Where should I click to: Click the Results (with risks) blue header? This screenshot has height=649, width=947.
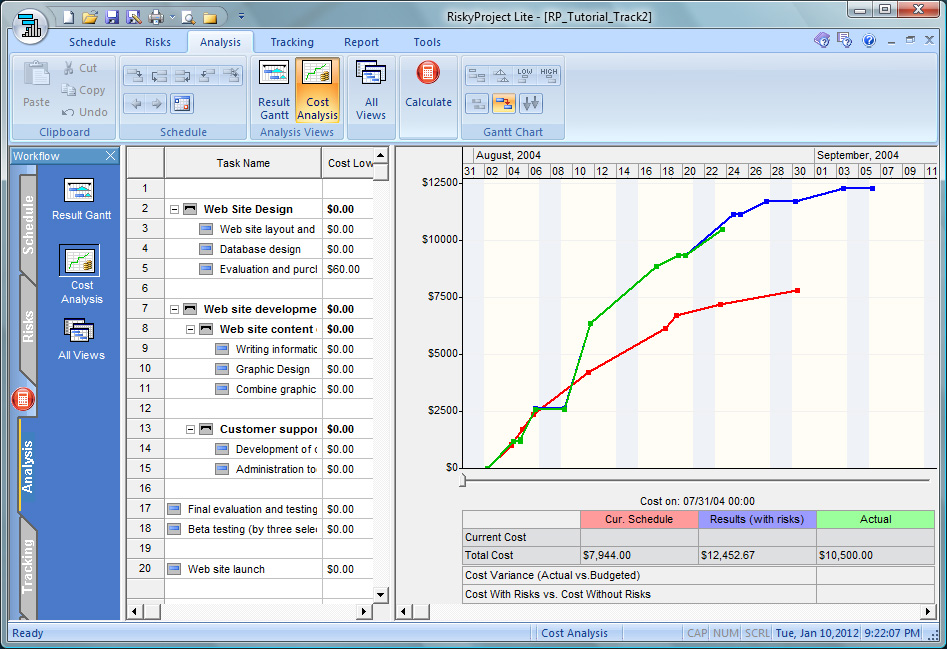tap(757, 519)
